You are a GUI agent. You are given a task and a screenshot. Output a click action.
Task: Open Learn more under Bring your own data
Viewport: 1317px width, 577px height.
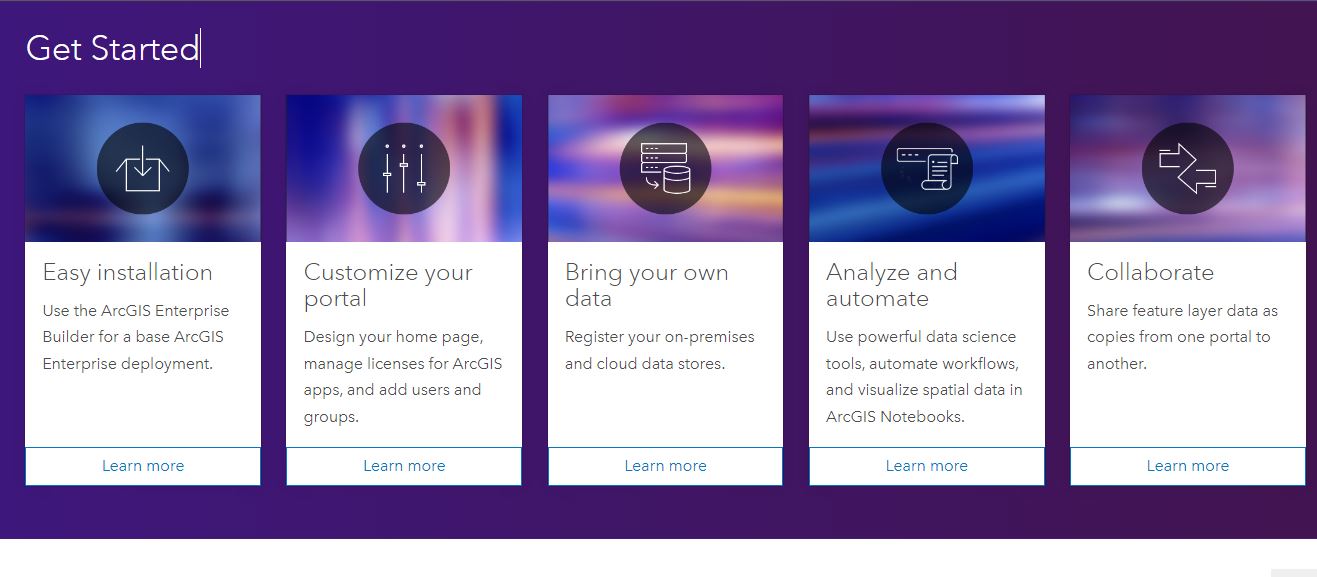pyautogui.click(x=665, y=465)
